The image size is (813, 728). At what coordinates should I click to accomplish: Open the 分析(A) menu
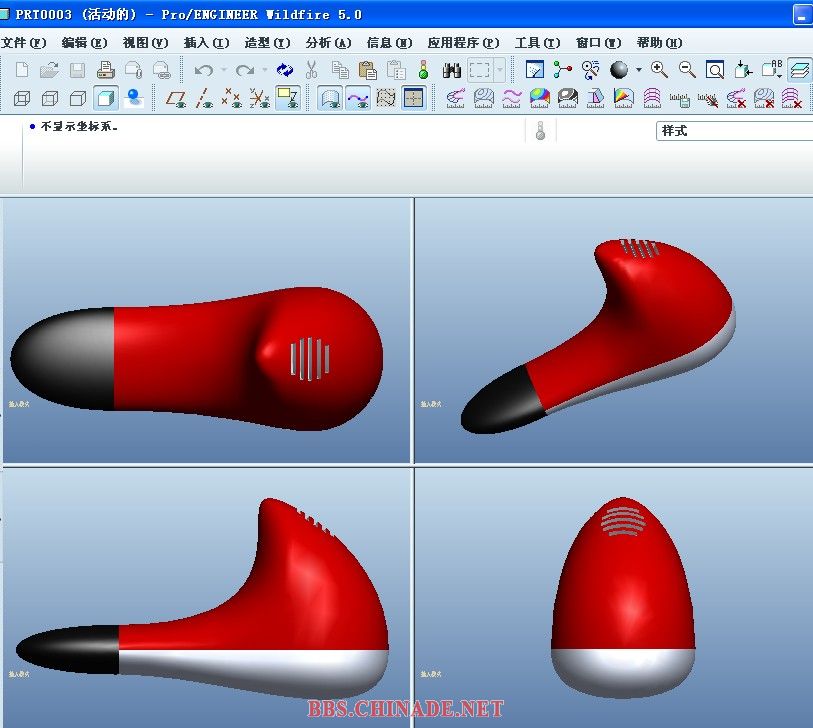tap(328, 43)
